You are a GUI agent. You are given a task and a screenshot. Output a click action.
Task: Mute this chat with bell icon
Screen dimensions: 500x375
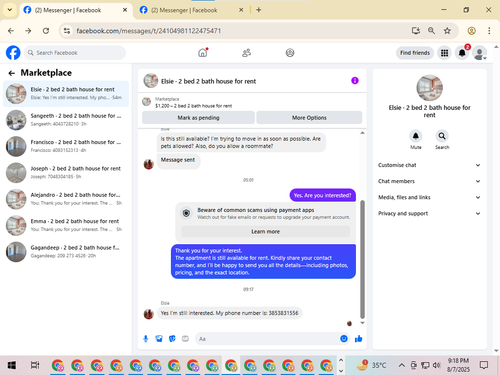(416, 136)
